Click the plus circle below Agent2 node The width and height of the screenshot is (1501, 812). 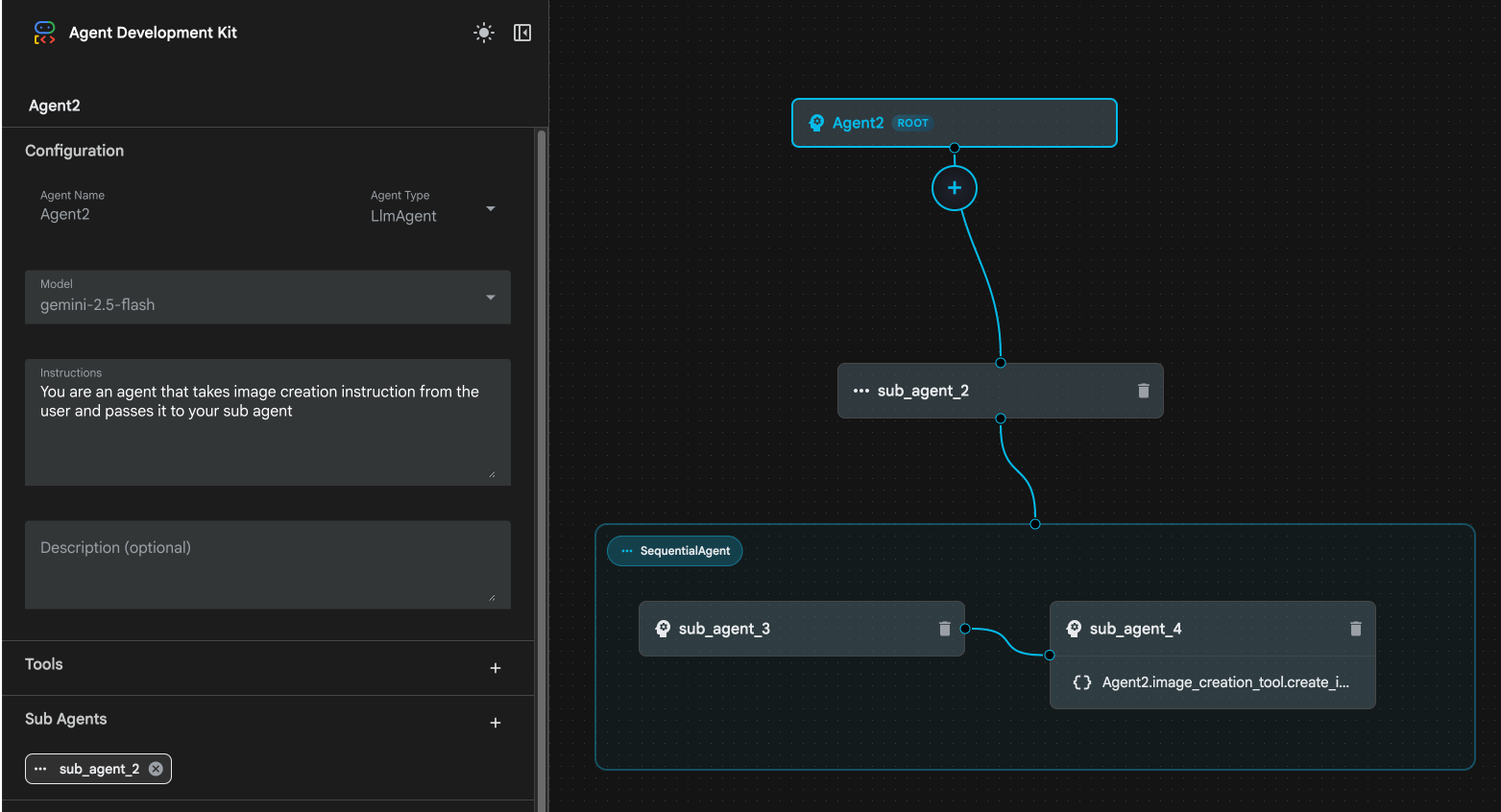954,188
